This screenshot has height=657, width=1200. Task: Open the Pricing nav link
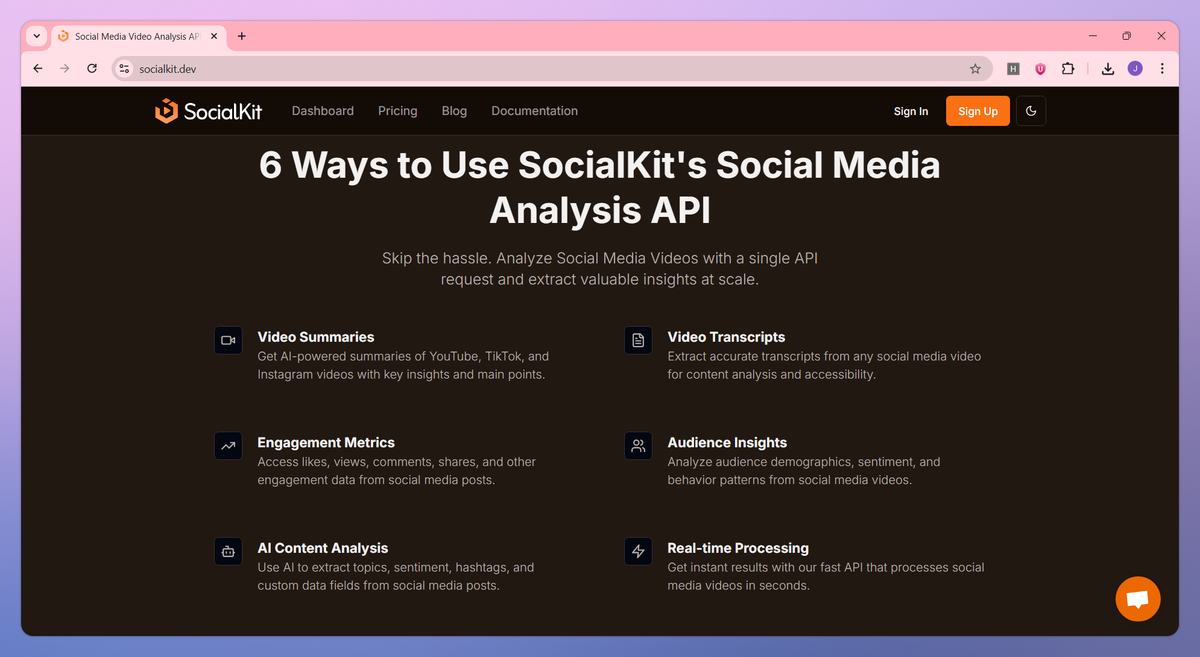click(x=398, y=111)
